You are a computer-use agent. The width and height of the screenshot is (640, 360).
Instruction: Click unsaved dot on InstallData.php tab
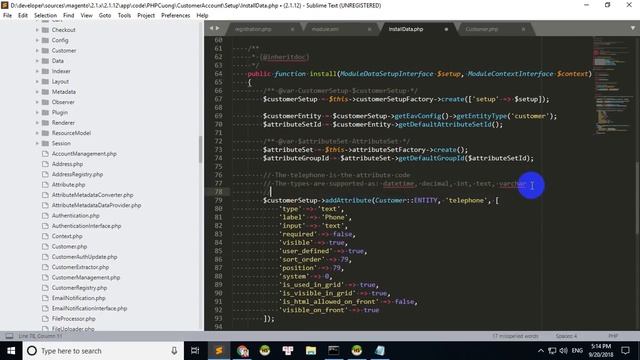[446, 29]
